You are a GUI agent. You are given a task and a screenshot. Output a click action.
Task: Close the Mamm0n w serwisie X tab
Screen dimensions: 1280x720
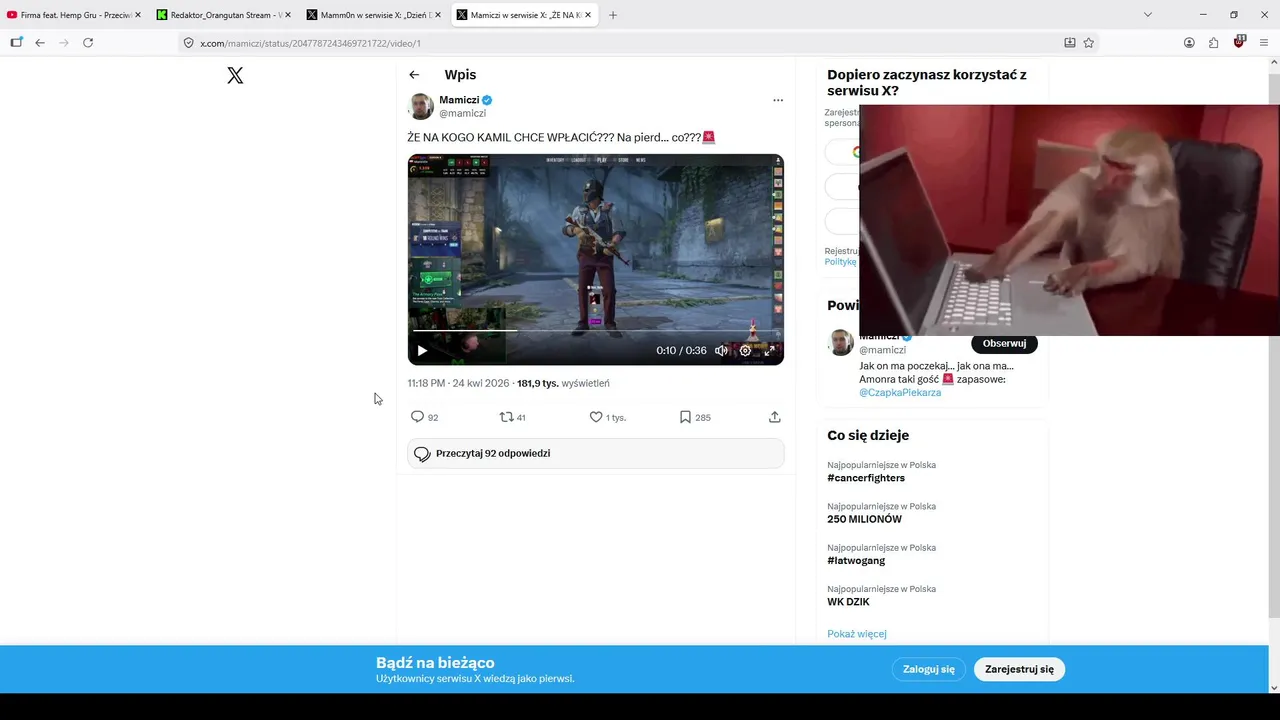(437, 15)
